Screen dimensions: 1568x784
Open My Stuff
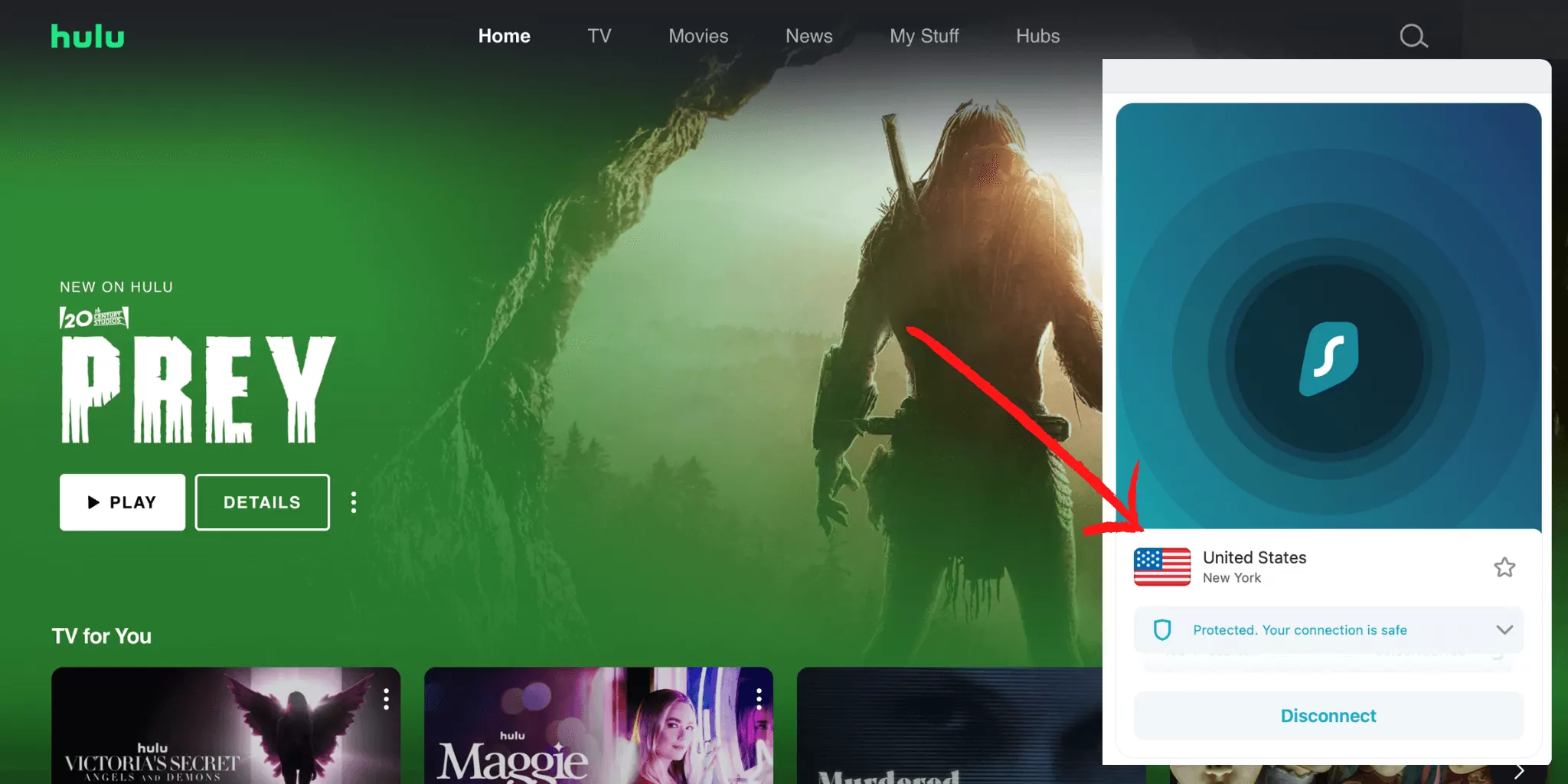point(924,36)
